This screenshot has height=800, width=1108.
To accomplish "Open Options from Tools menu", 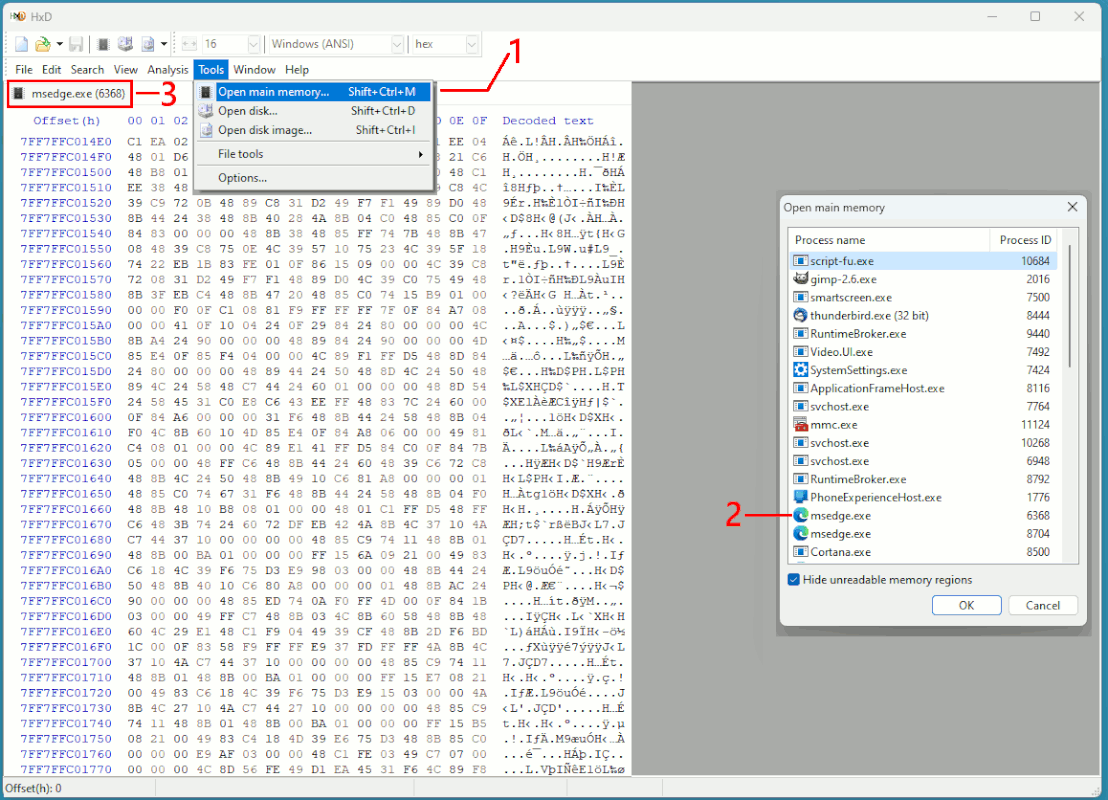I will [314, 178].
